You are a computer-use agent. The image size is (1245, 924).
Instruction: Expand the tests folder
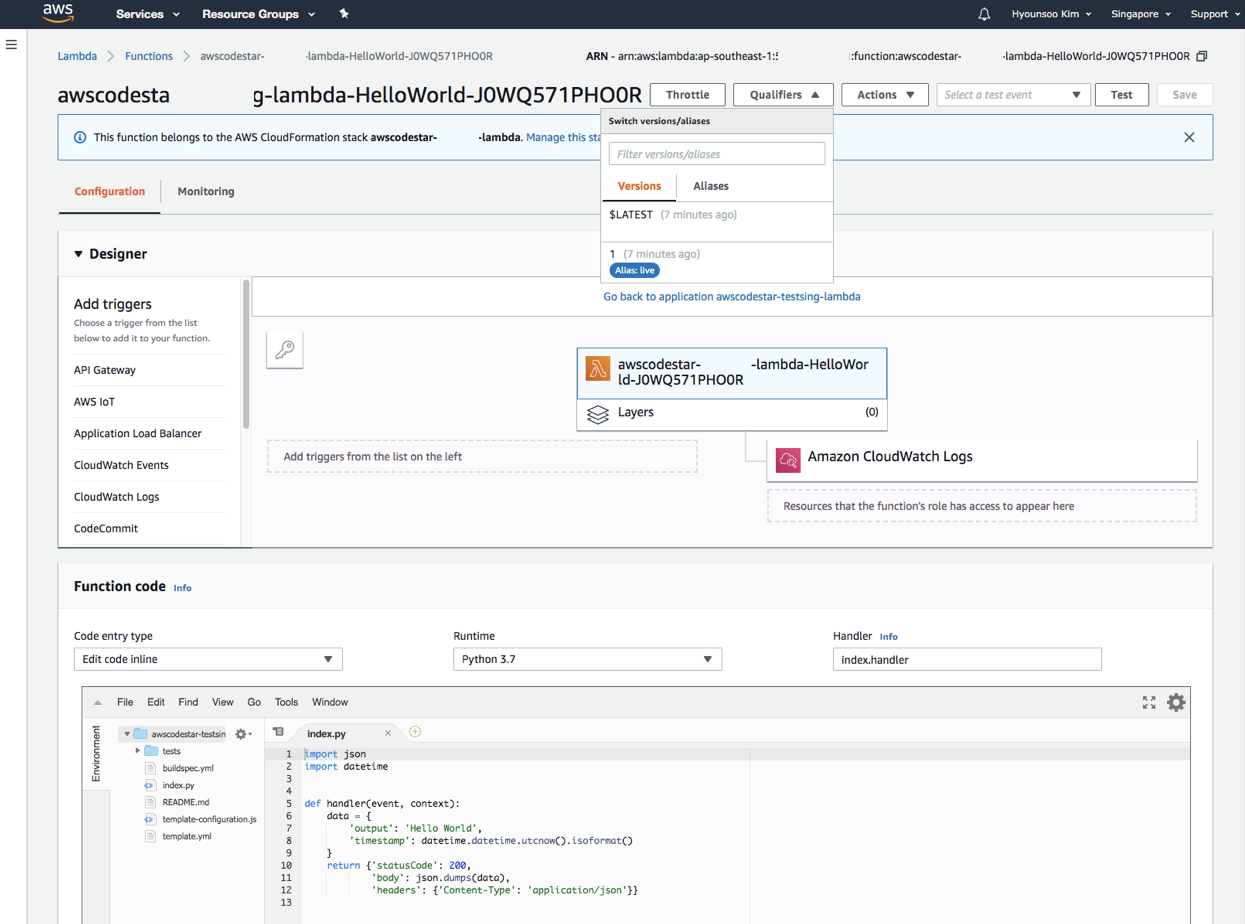138,751
